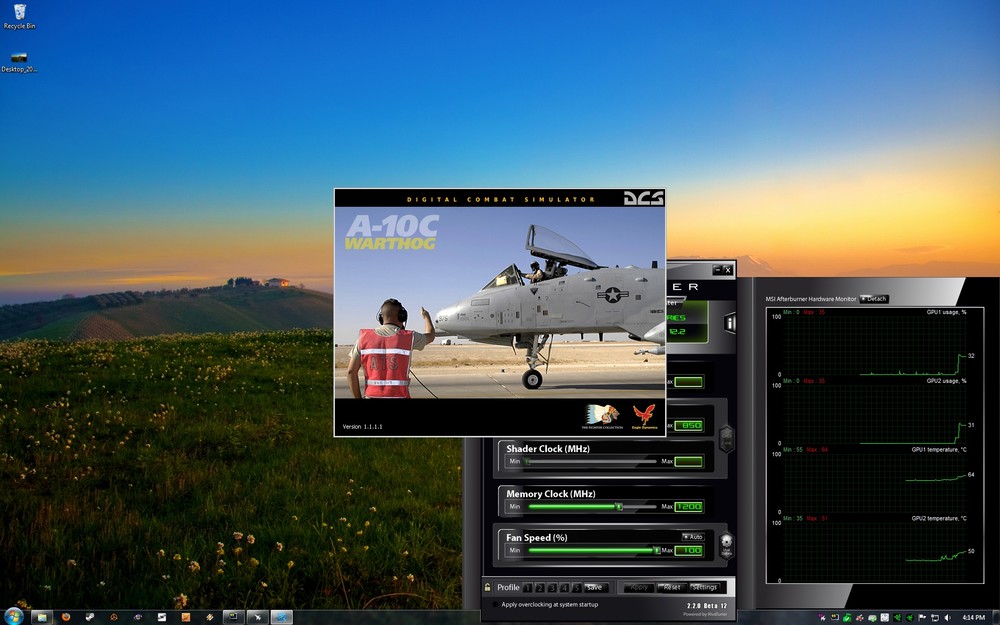Edit the Fan Speed value 100
This screenshot has width=1000, height=625.
point(689,550)
